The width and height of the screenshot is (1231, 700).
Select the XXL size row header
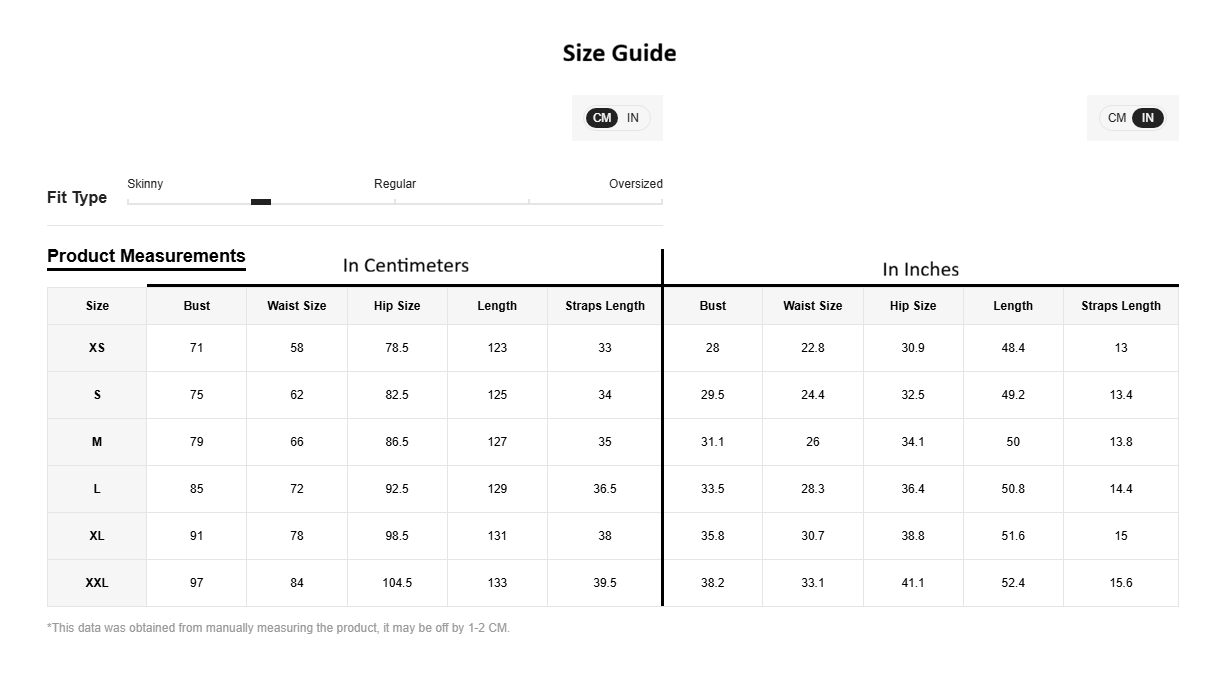(97, 583)
